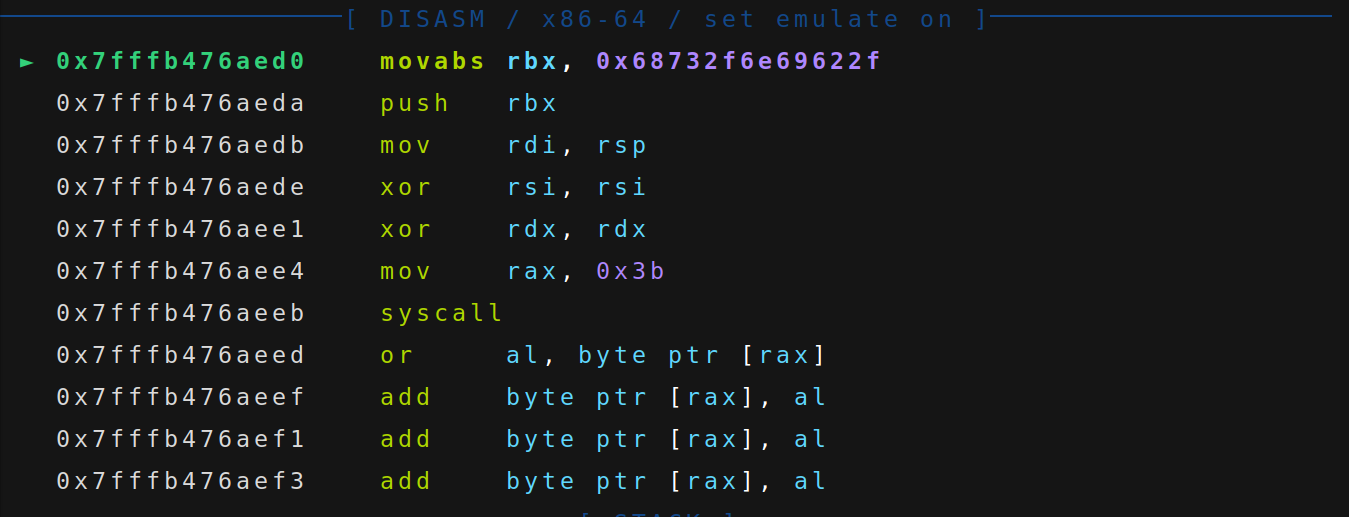The height and width of the screenshot is (517, 1349).
Task: Click the movabs mnemonic
Action: click(432, 62)
